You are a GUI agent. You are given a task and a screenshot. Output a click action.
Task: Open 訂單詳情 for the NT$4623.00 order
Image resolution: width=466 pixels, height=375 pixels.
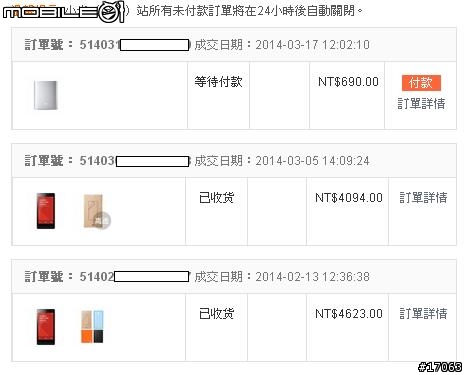click(423, 314)
